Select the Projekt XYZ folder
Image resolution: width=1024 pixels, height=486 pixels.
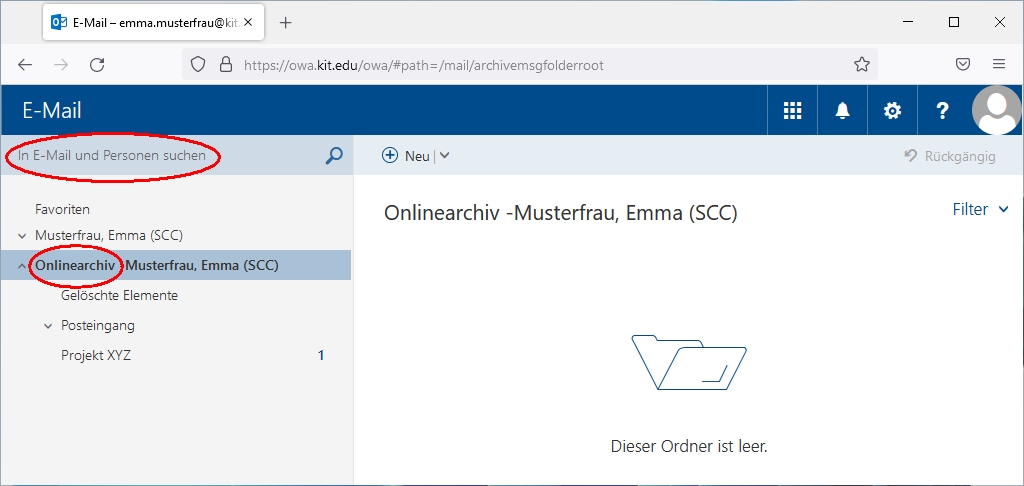click(96, 355)
